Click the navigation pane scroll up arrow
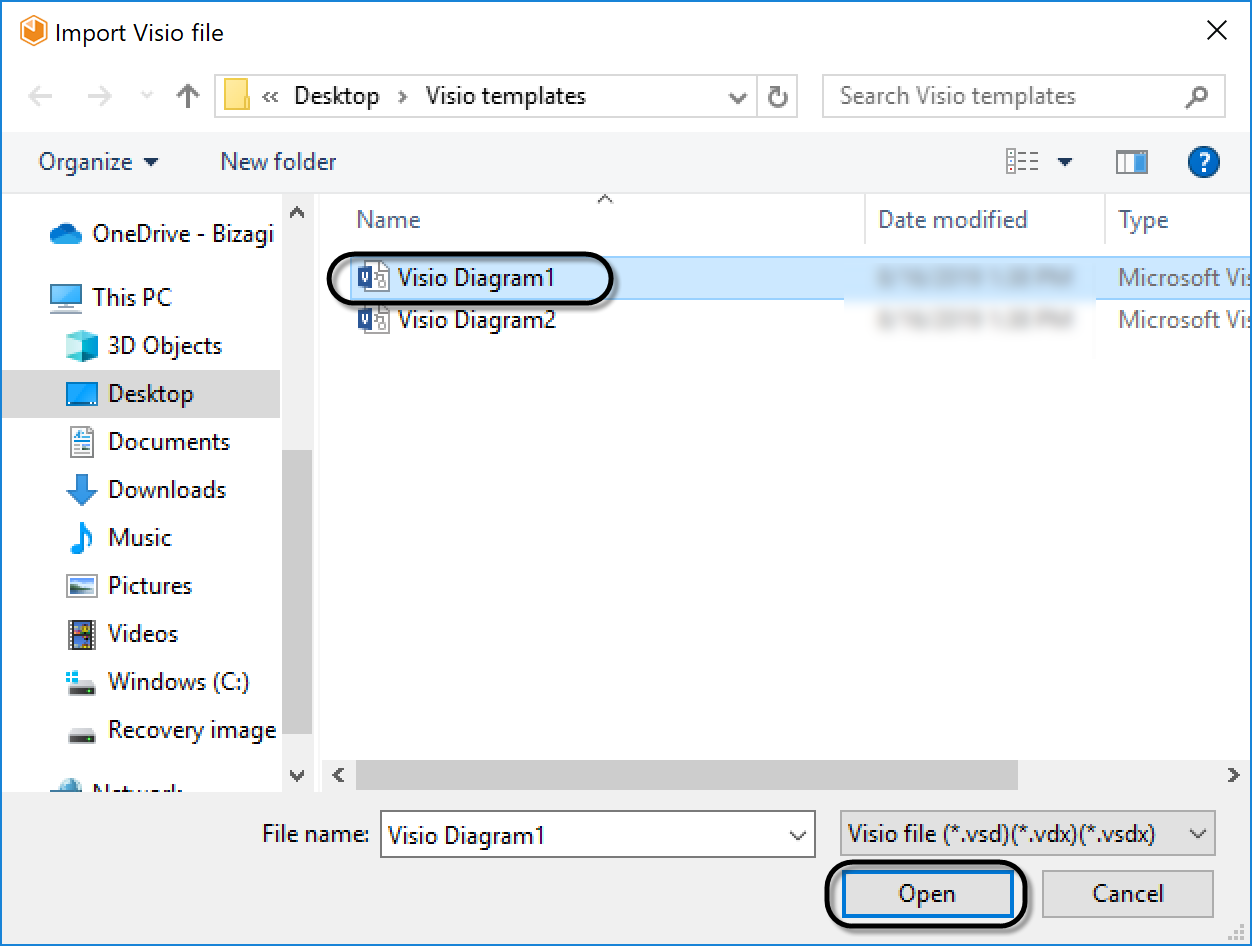 tap(297, 212)
